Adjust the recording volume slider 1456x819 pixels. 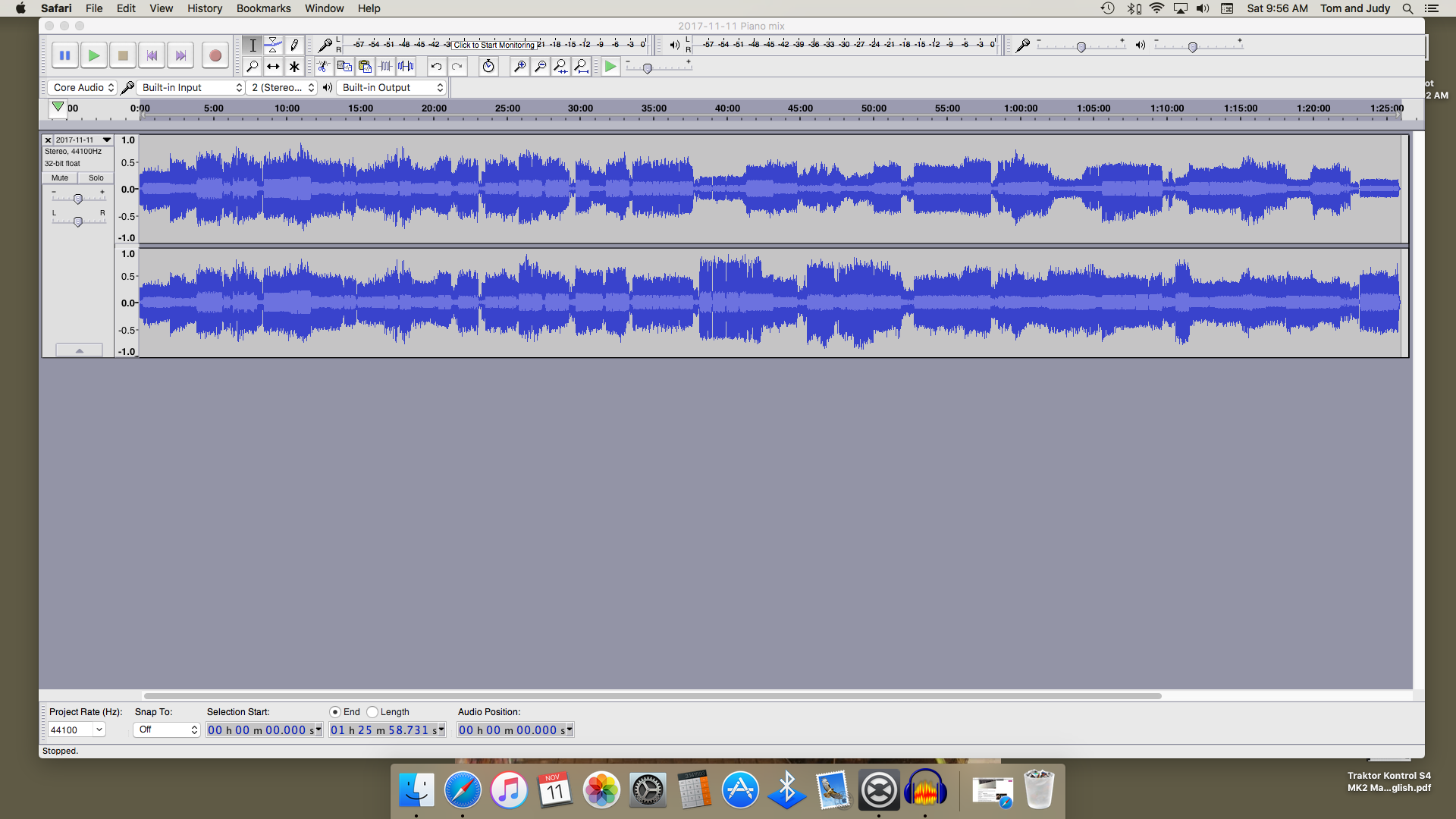[x=1081, y=47]
